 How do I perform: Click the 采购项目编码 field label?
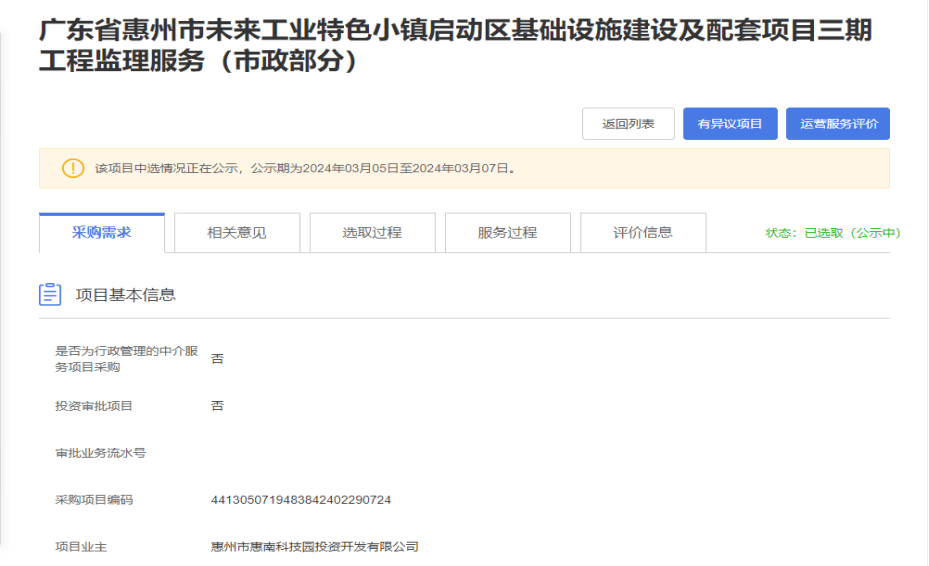pyautogui.click(x=94, y=499)
